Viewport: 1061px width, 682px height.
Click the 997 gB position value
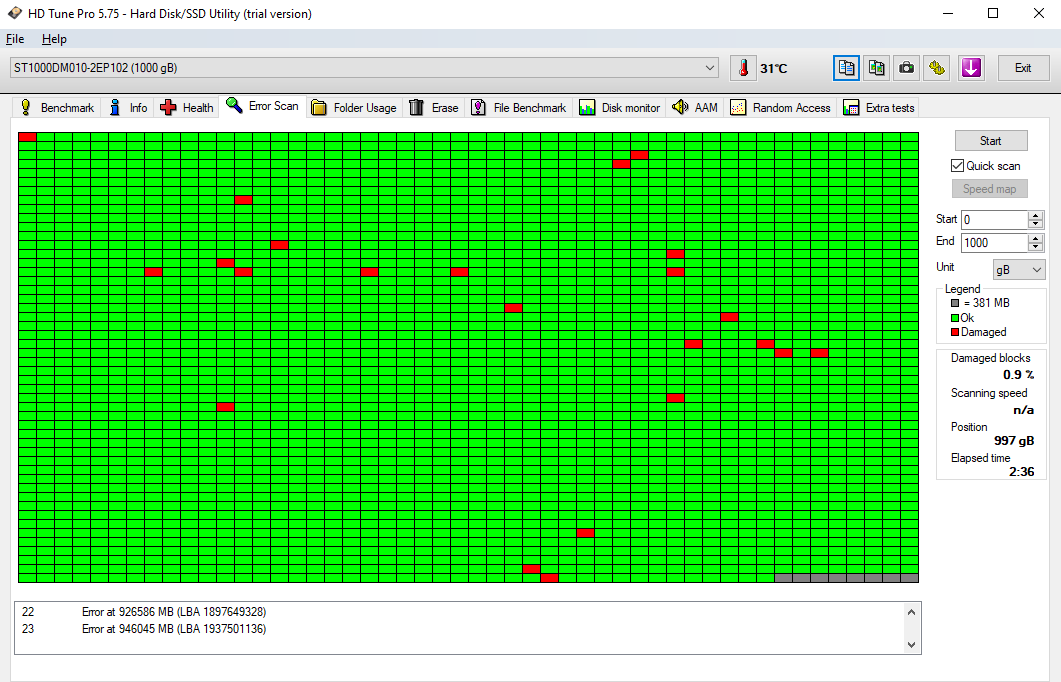(1014, 440)
